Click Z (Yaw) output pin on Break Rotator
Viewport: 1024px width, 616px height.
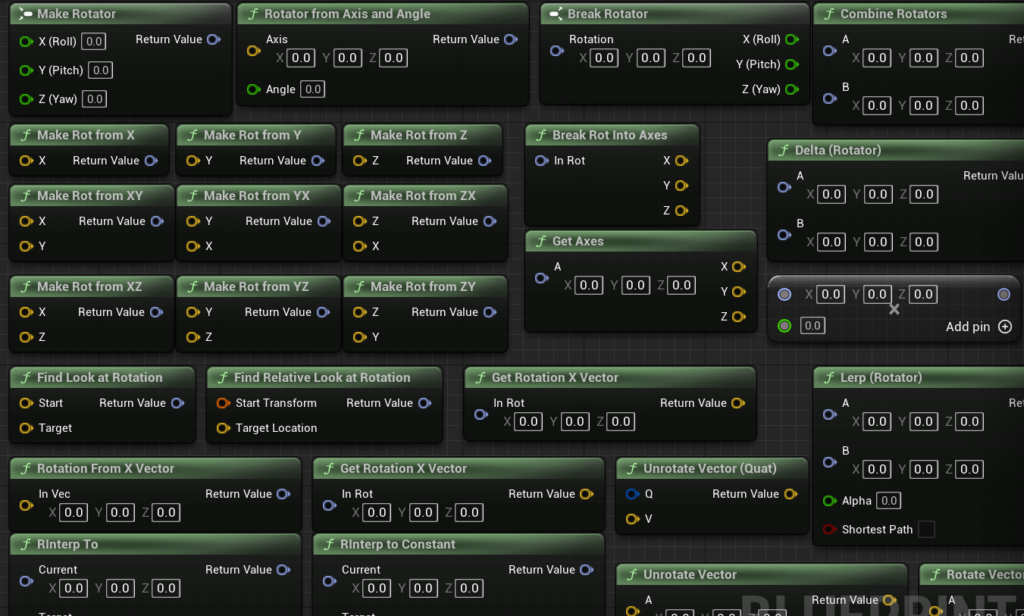792,89
